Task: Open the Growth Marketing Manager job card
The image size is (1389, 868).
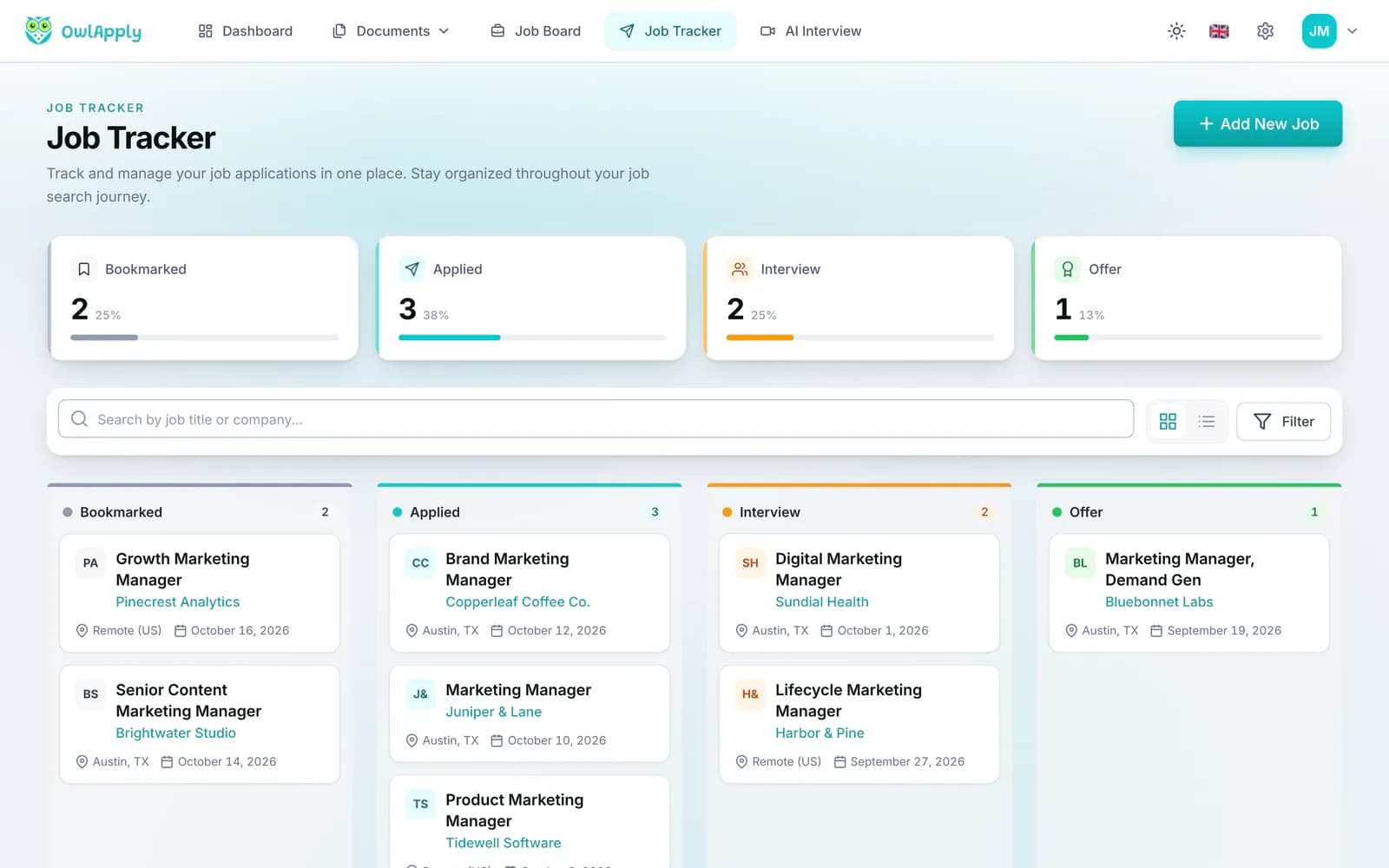Action: point(200,593)
